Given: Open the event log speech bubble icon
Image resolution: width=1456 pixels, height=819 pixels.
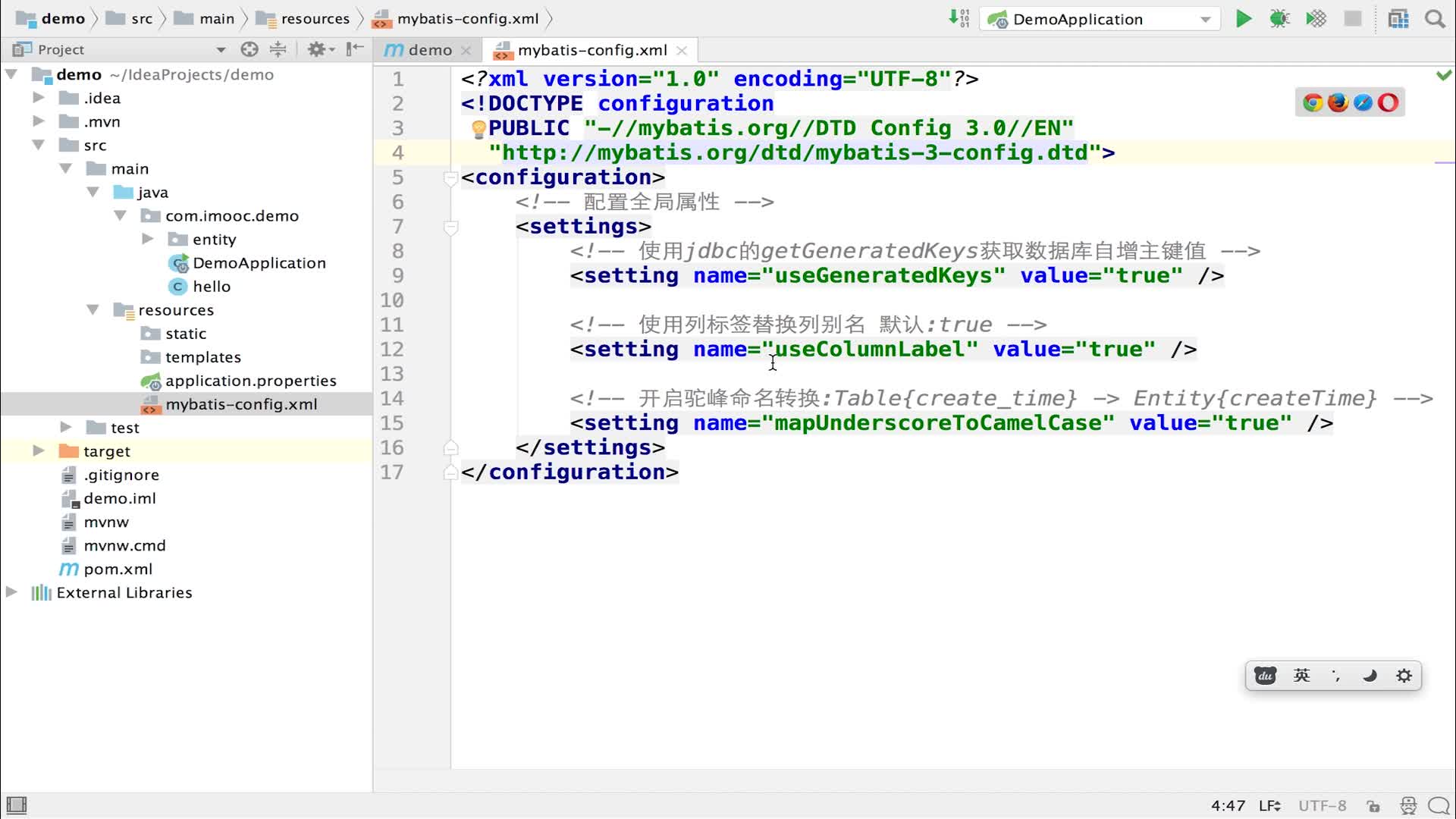Looking at the screenshot, I should pos(1439,805).
